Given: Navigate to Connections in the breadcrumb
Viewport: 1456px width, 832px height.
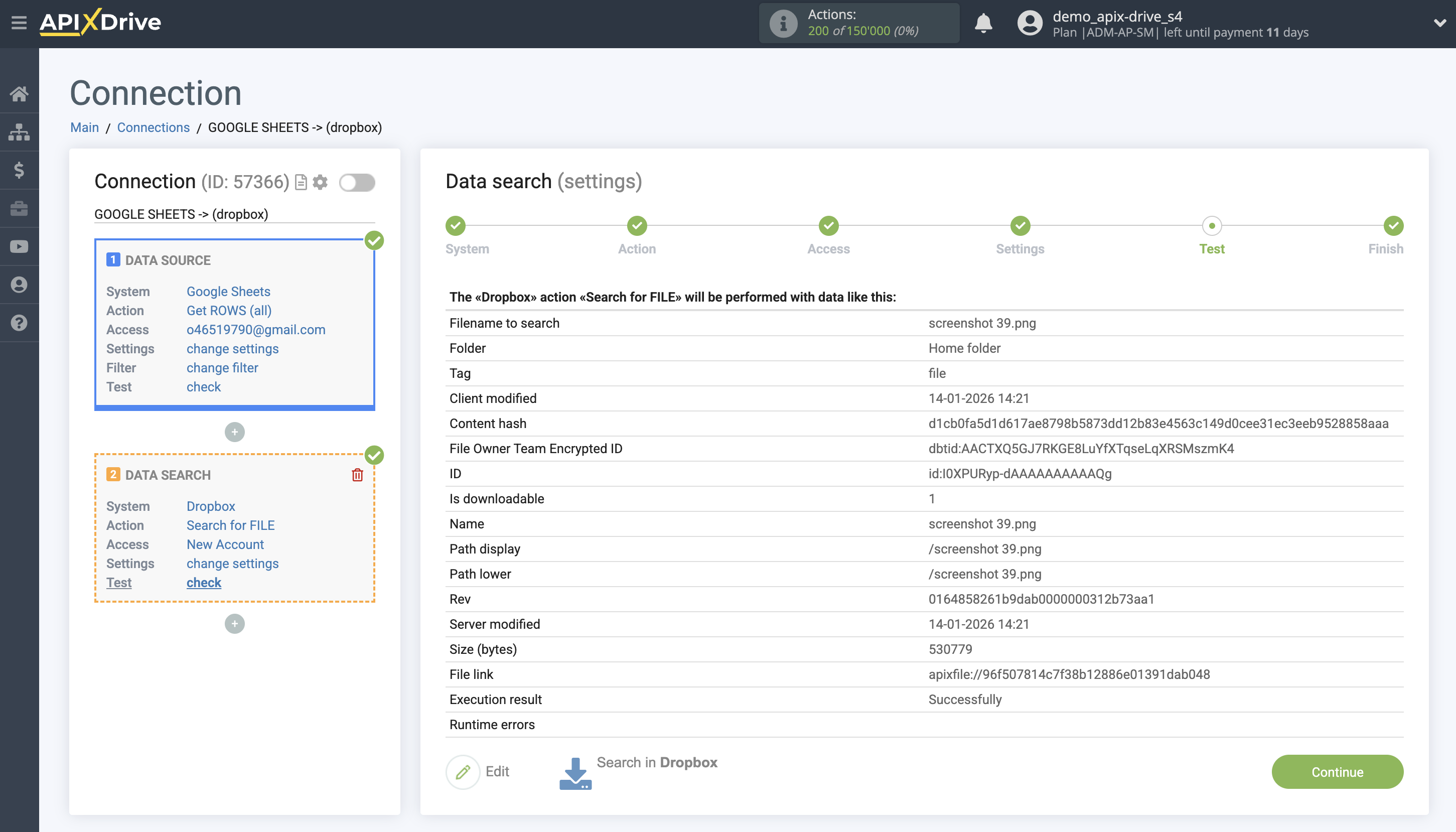Looking at the screenshot, I should pyautogui.click(x=153, y=127).
